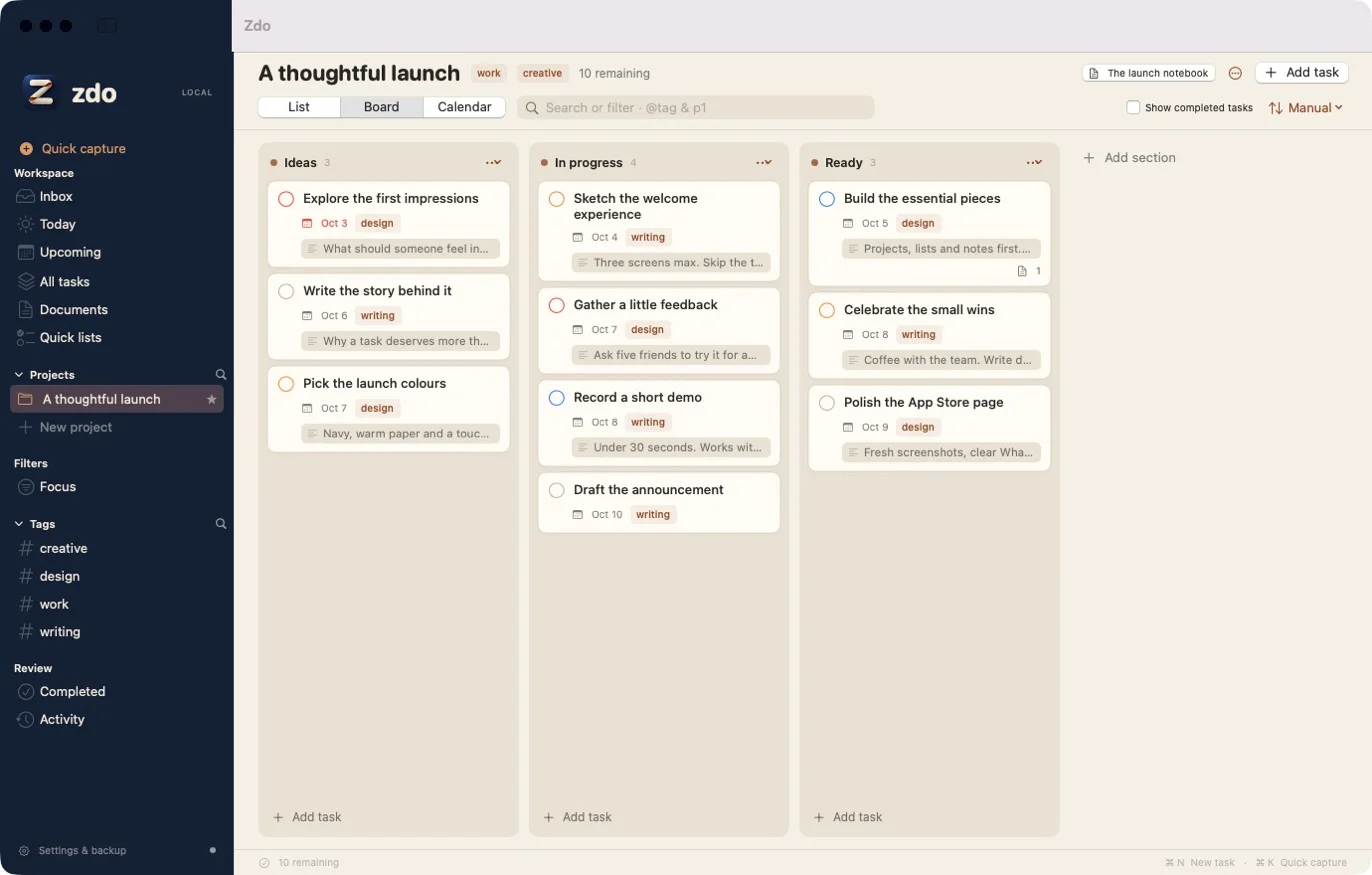The width and height of the screenshot is (1372, 875).
Task: Click the work tag in project header
Action: click(x=489, y=73)
